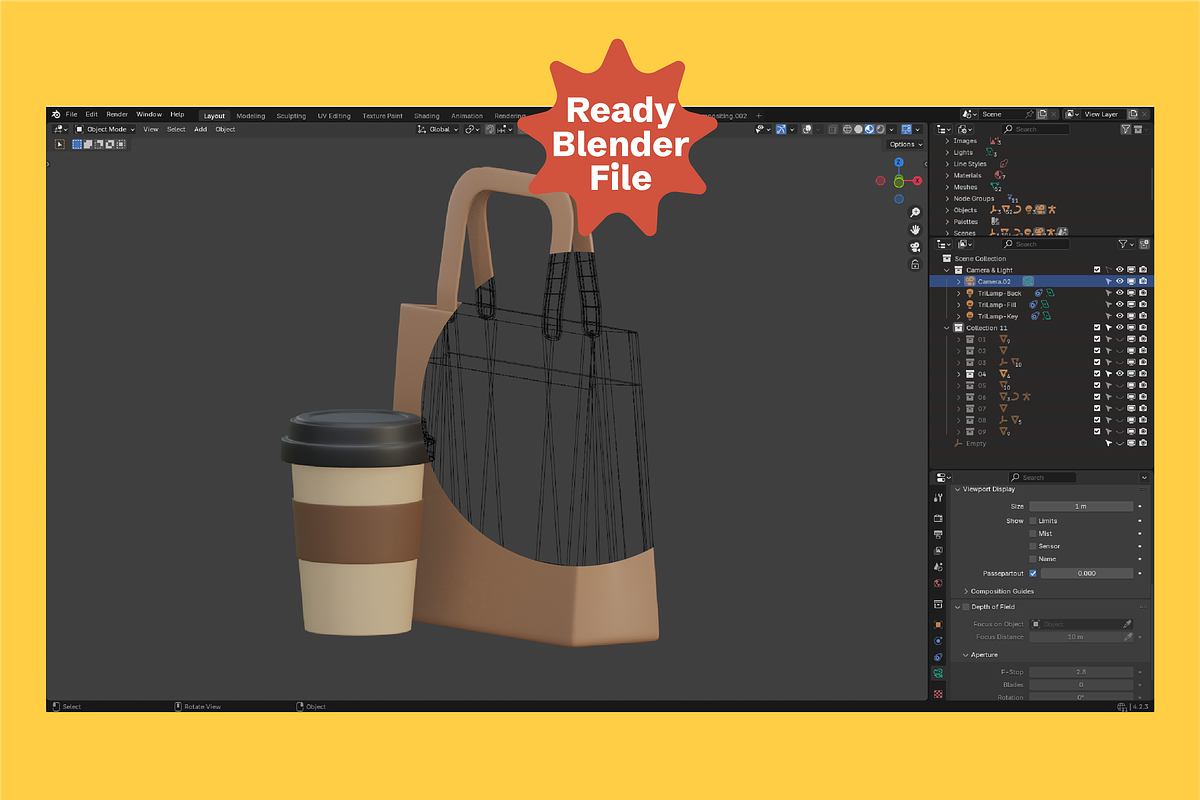Screen dimensions: 1200x800
Task: Click the F-Stop 2.8 value field
Action: pos(1081,672)
